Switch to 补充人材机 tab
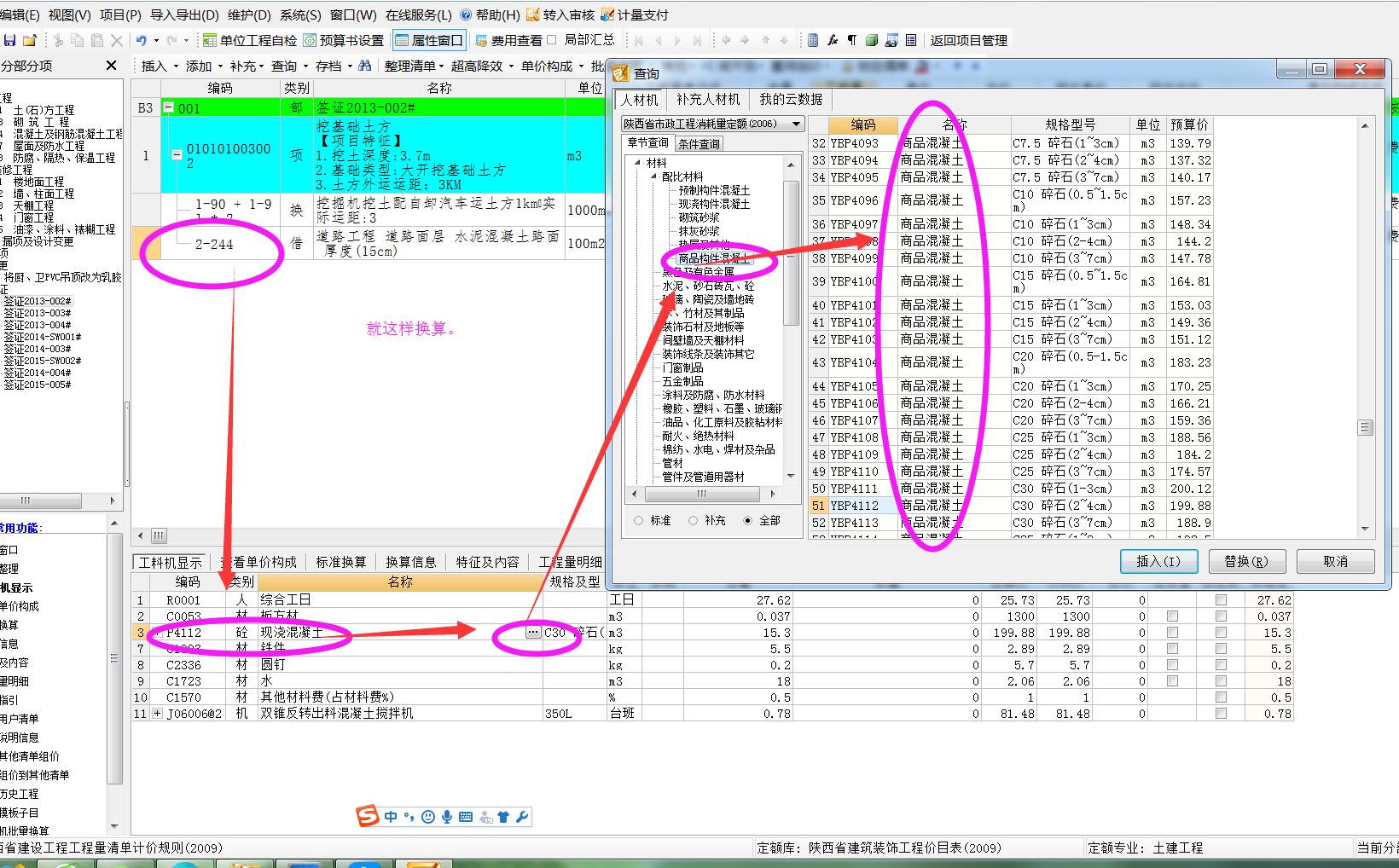Screen dimensions: 1399x868 click(x=708, y=99)
